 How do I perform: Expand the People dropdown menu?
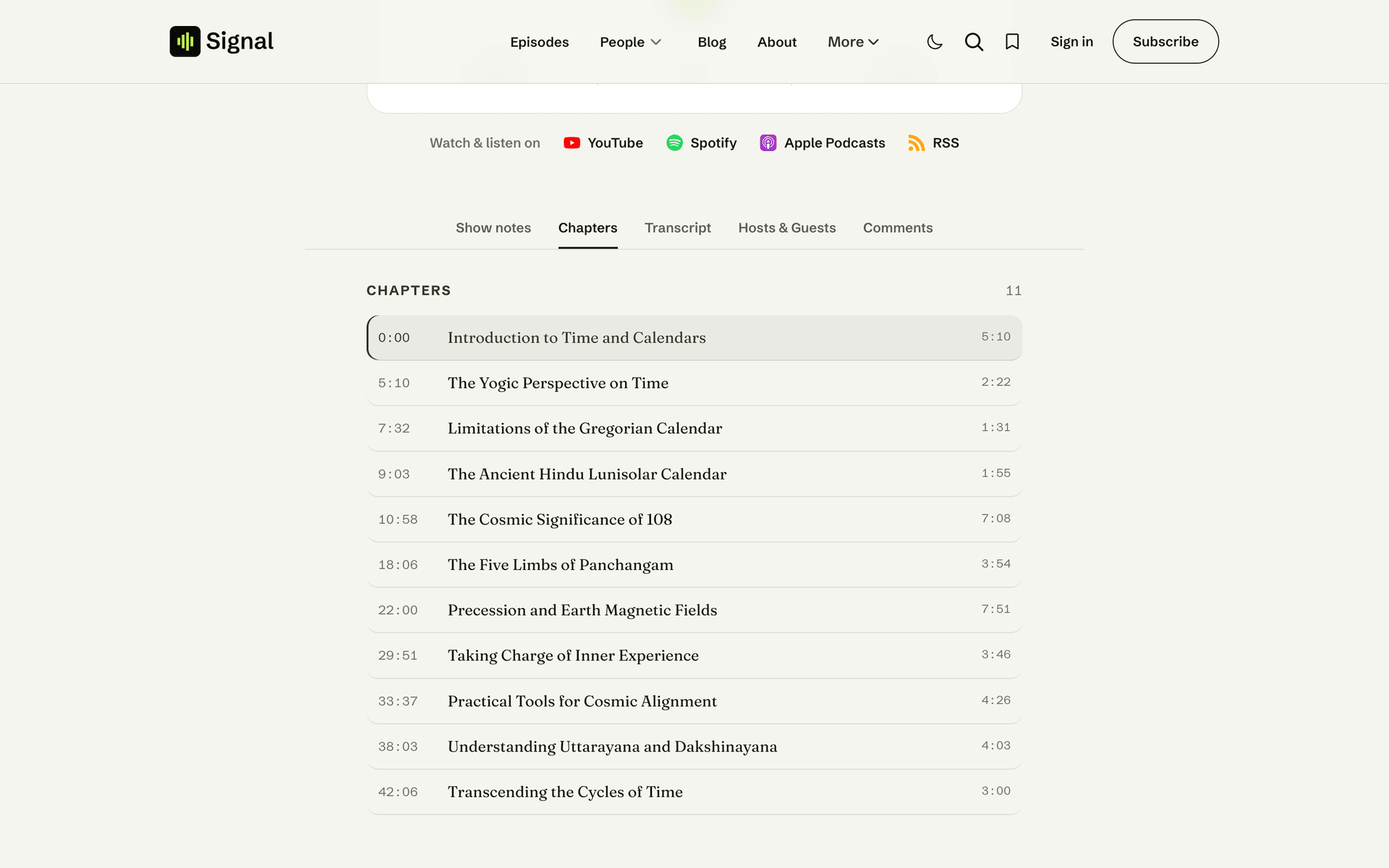point(630,42)
